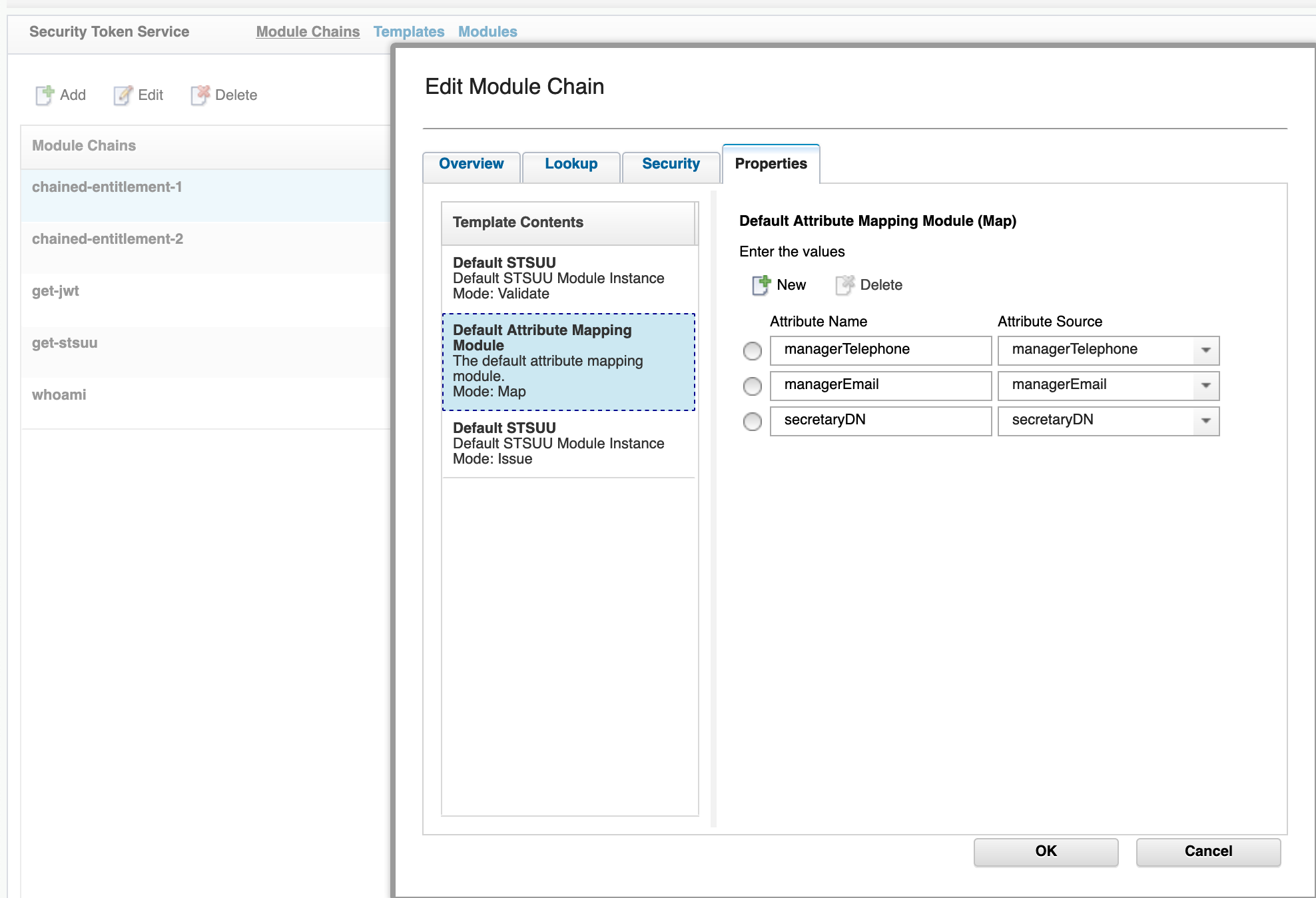
Task: Click the Edit module chain icon
Action: pyautogui.click(x=123, y=95)
